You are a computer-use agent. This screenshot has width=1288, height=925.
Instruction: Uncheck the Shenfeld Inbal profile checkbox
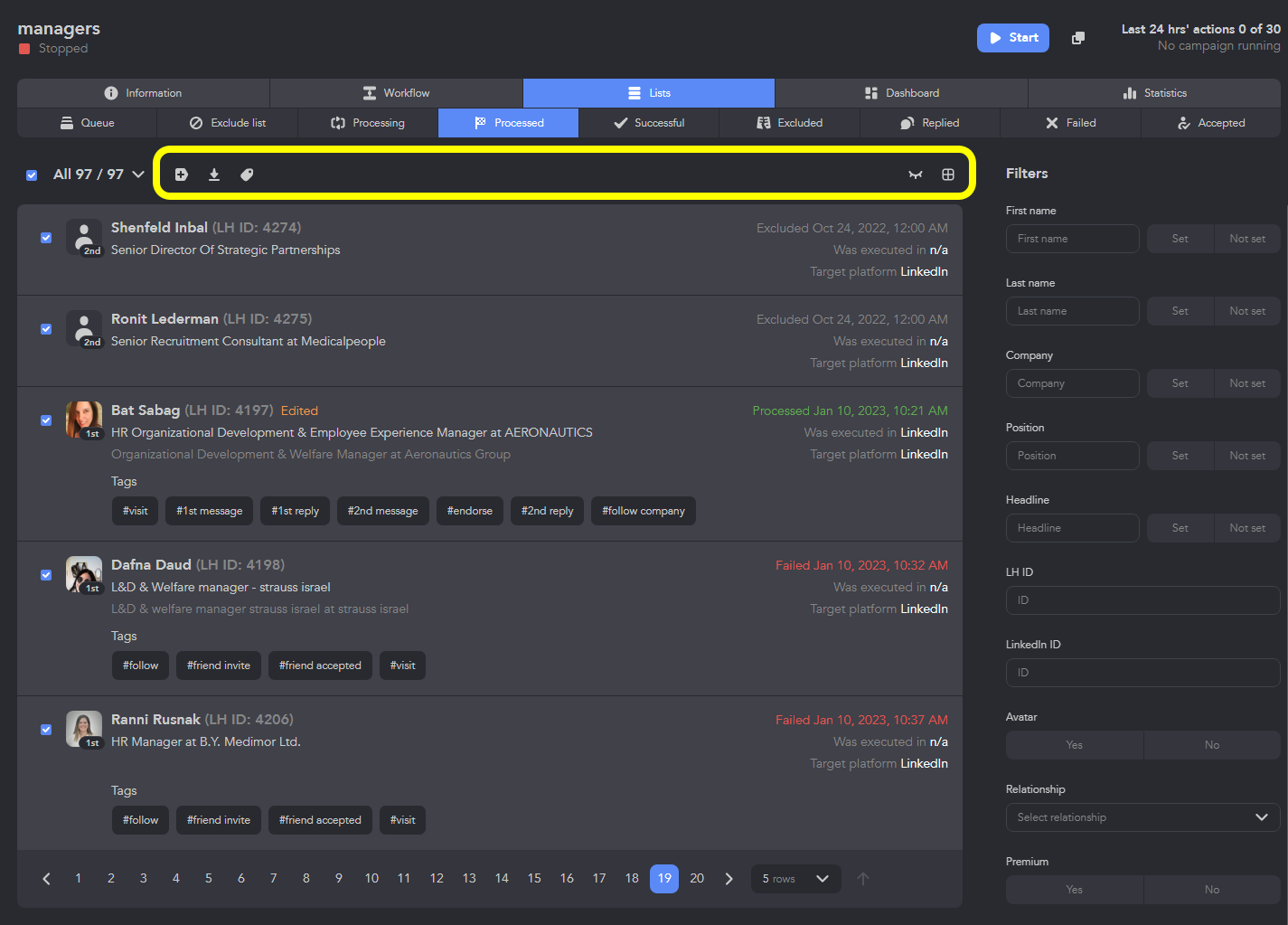click(46, 238)
